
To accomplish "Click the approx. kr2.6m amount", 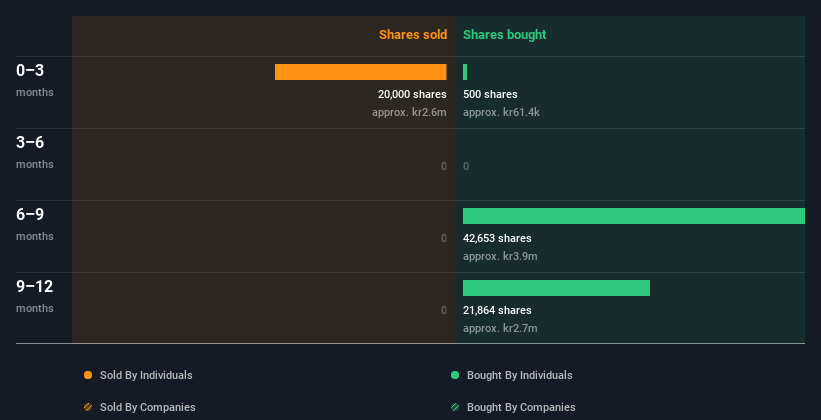I will pyautogui.click(x=409, y=112).
